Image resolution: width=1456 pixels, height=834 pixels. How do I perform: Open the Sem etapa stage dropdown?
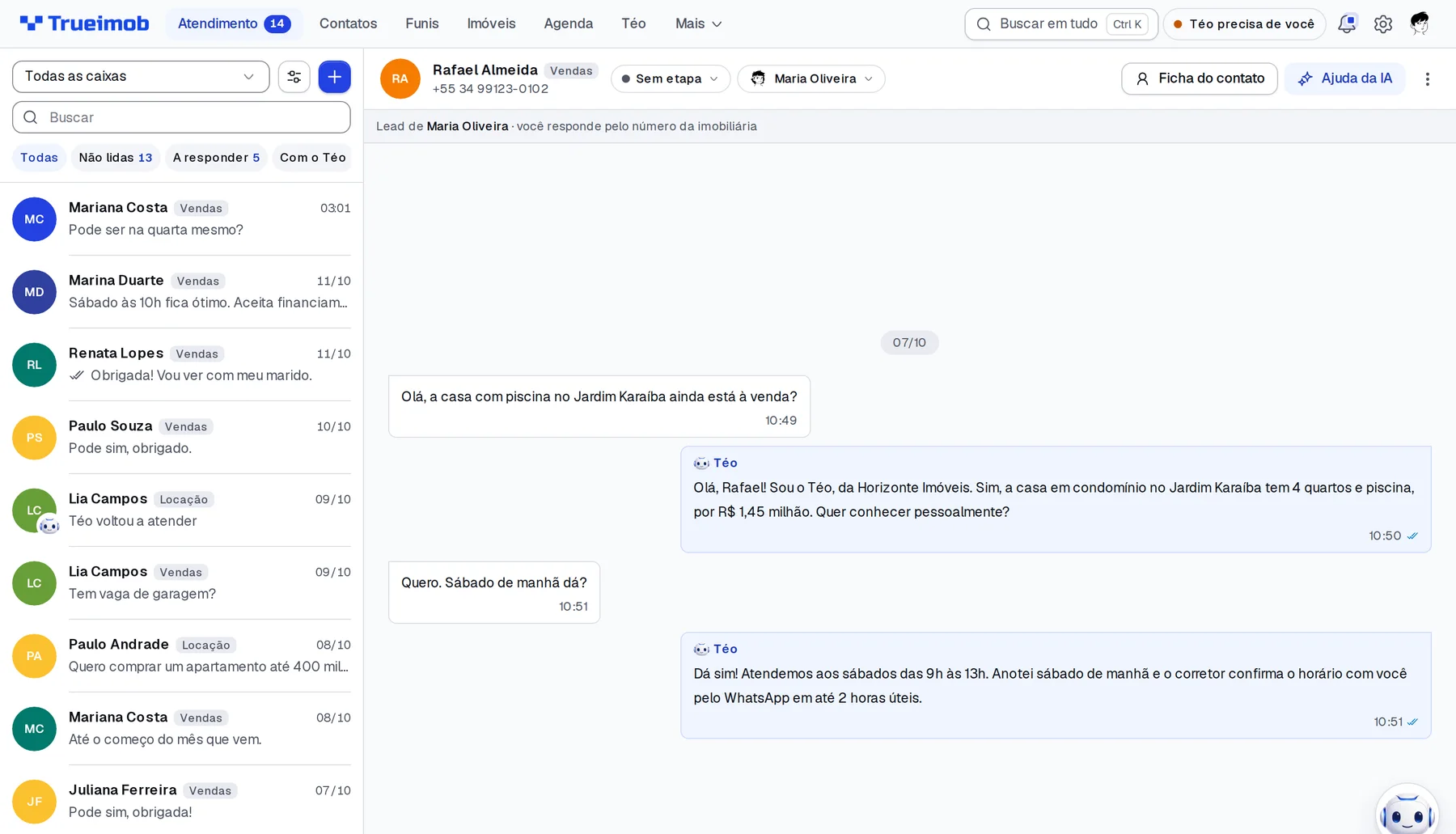[x=671, y=78]
